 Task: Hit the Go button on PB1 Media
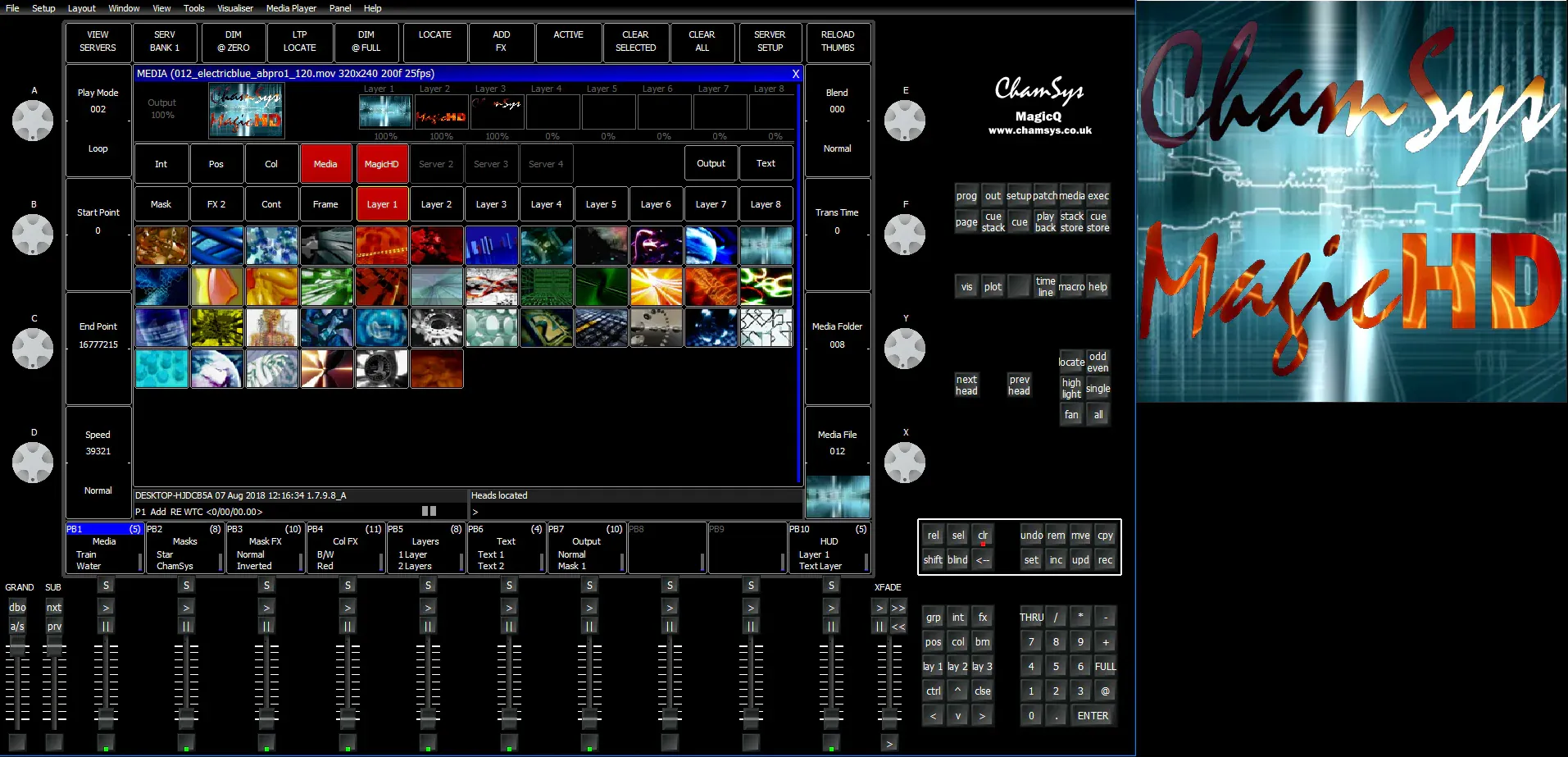pos(106,608)
